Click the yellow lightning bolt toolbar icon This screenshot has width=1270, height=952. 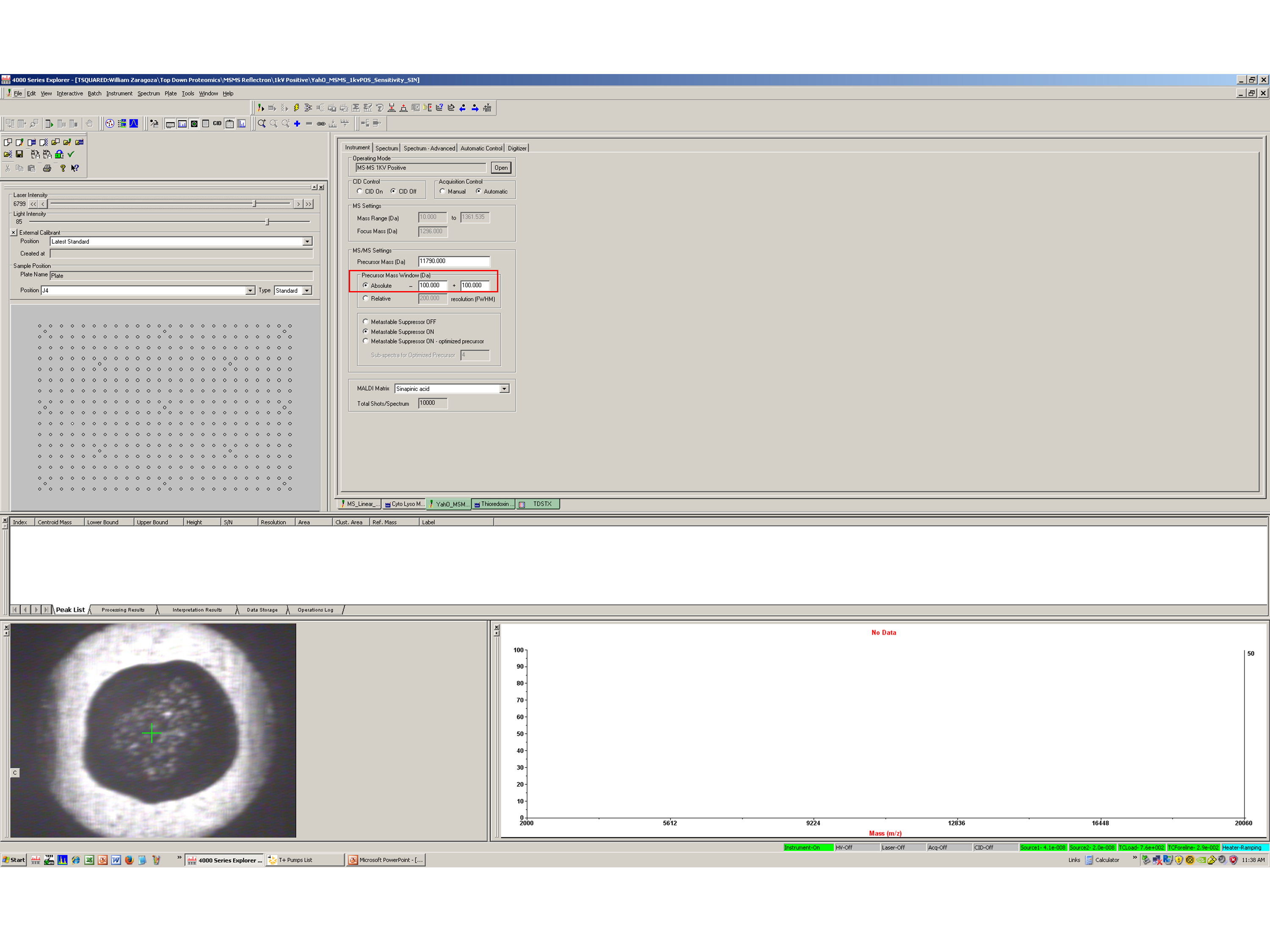point(296,107)
